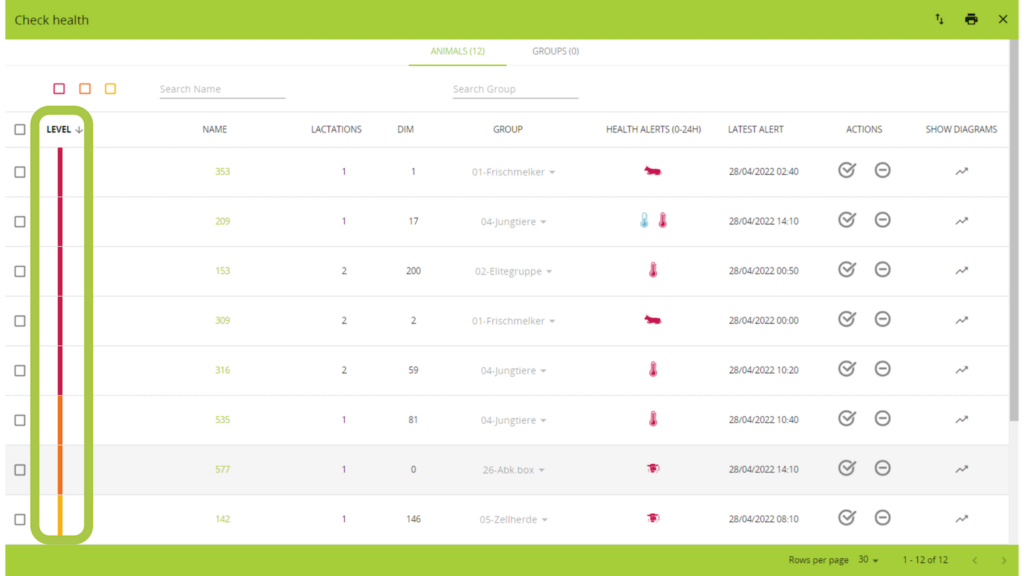Click the sort arrows icon in header
The width and height of the screenshot is (1024, 576).
click(x=939, y=19)
